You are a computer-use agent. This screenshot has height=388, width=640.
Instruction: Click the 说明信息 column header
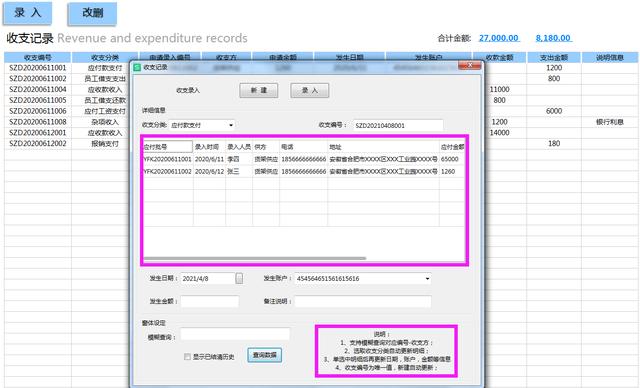click(x=610, y=57)
